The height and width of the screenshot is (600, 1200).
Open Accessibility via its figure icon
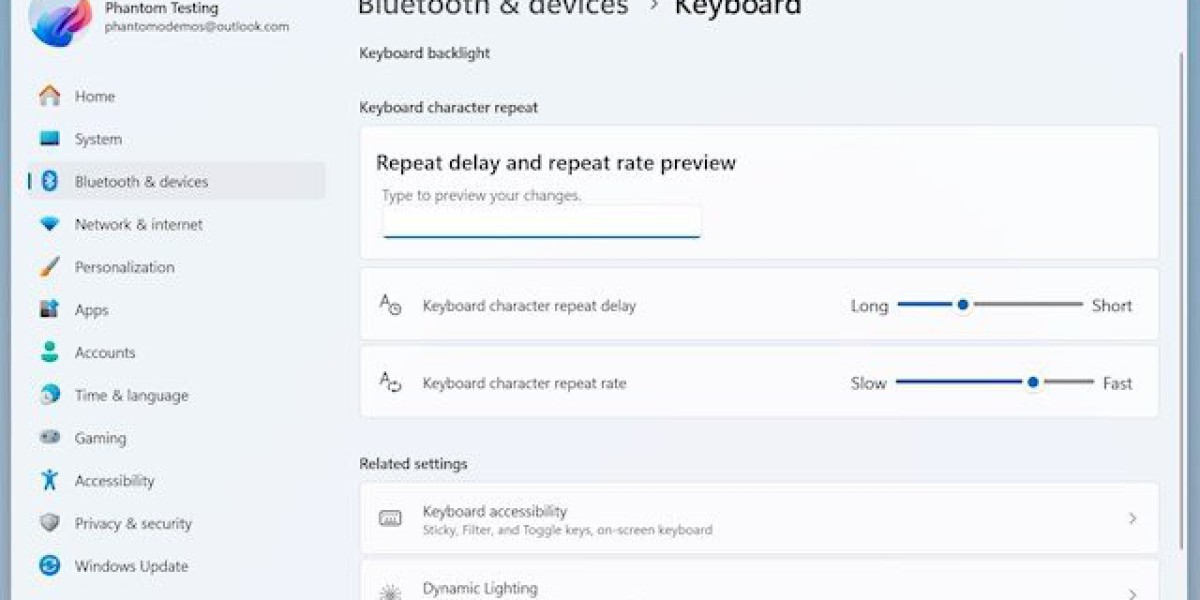coord(49,480)
